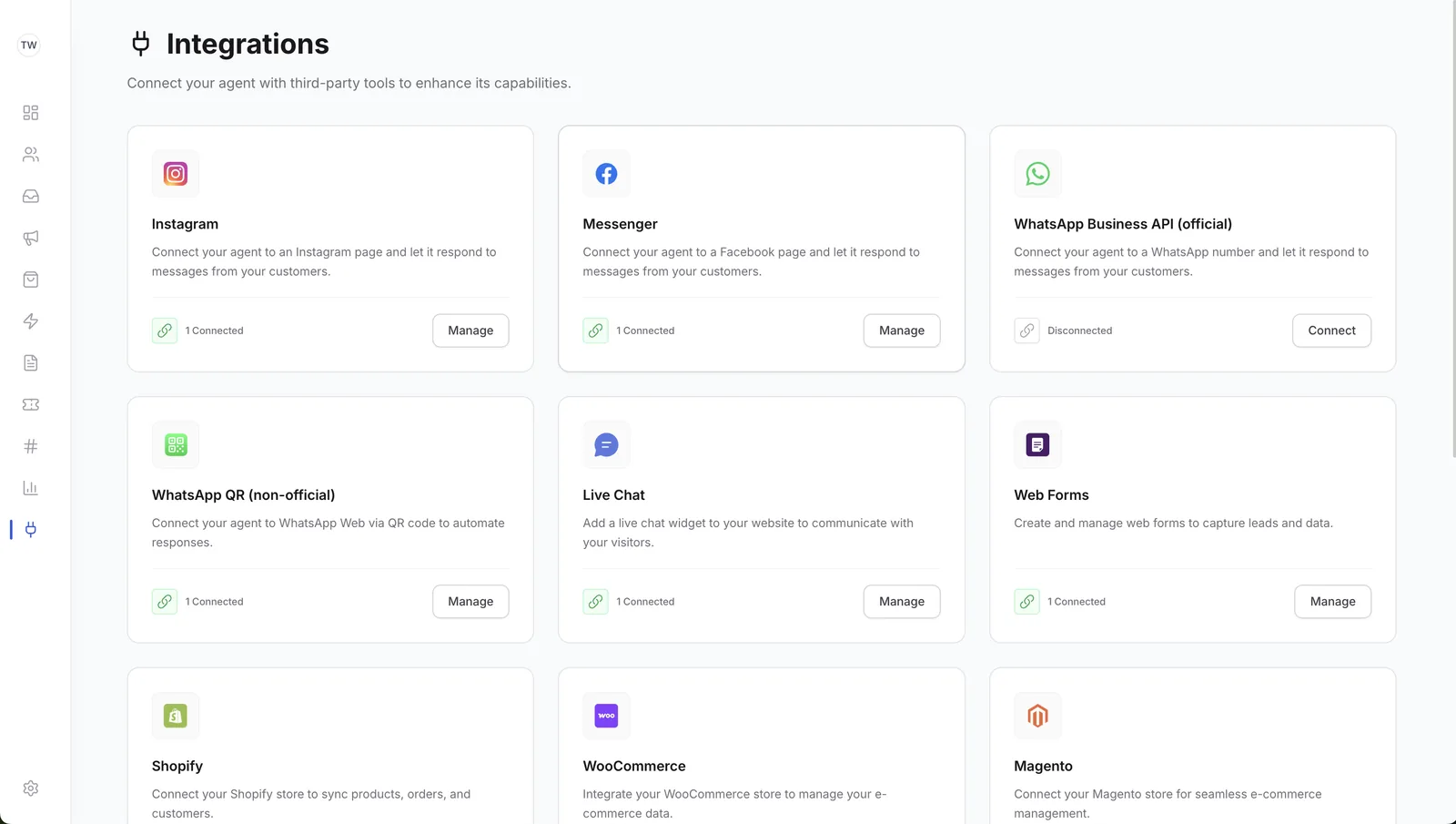
Task: Manage the WhatsApp QR integration
Action: click(470, 602)
